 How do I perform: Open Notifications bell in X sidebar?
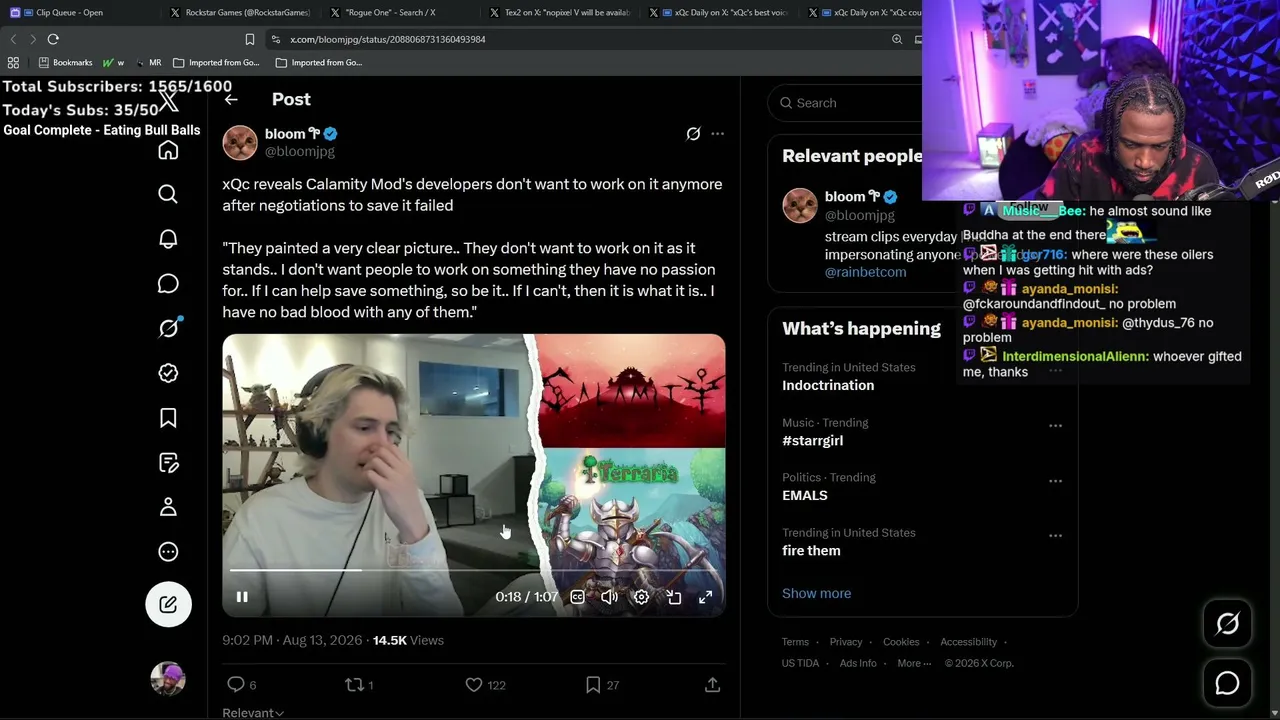tap(168, 239)
